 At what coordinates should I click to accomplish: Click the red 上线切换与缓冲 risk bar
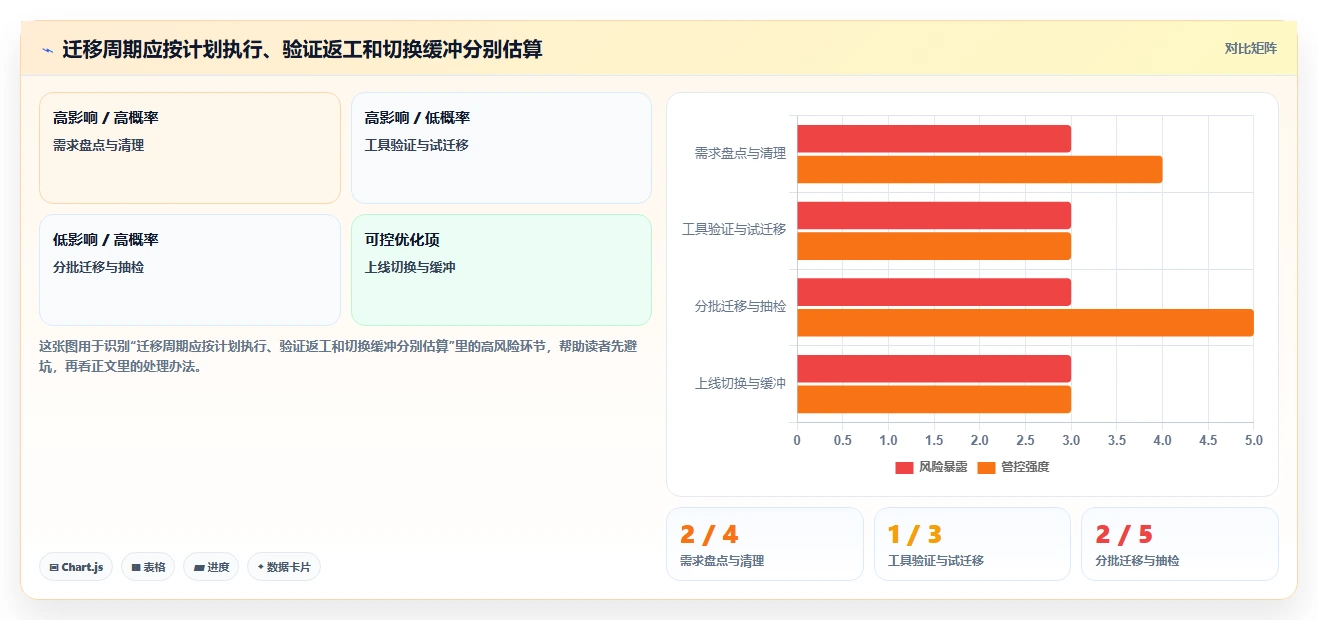click(934, 368)
